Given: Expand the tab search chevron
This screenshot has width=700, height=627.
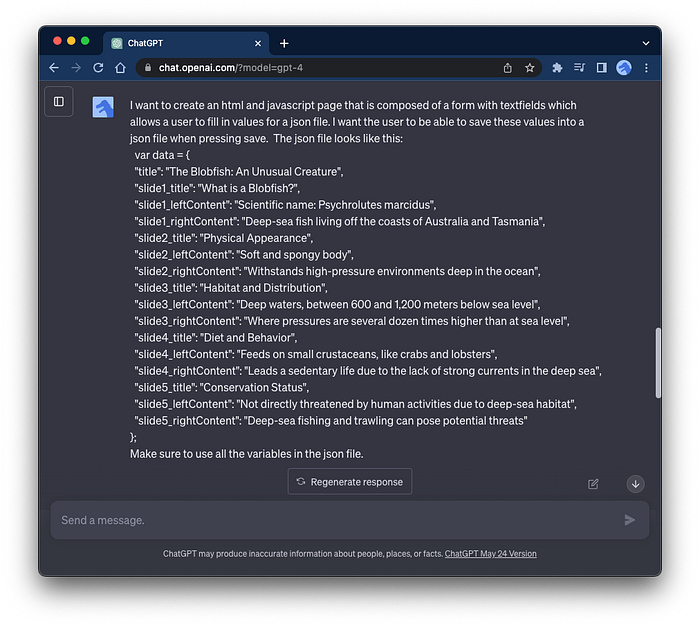Looking at the screenshot, I should coord(646,43).
